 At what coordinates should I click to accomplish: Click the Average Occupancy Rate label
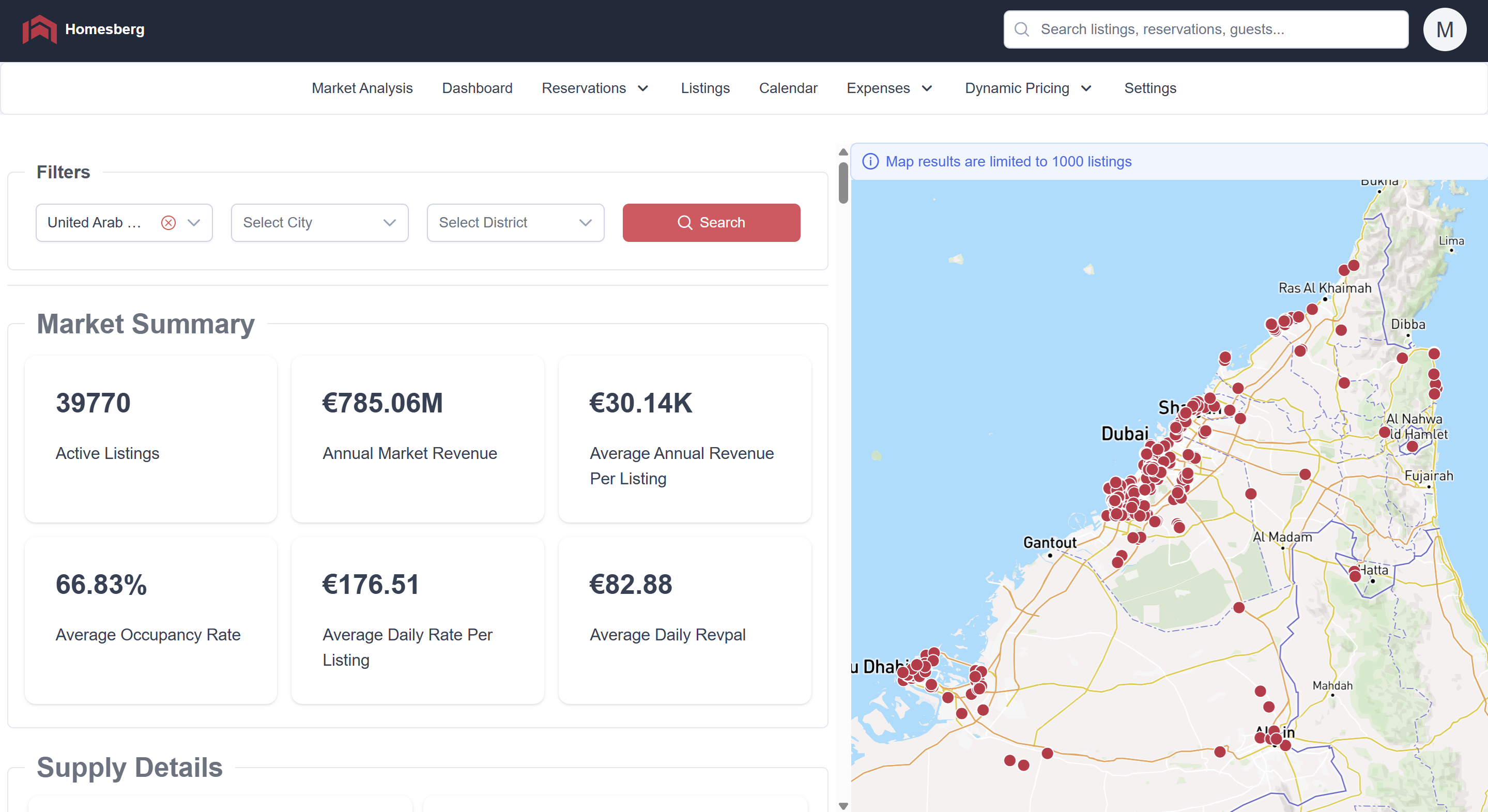(148, 635)
